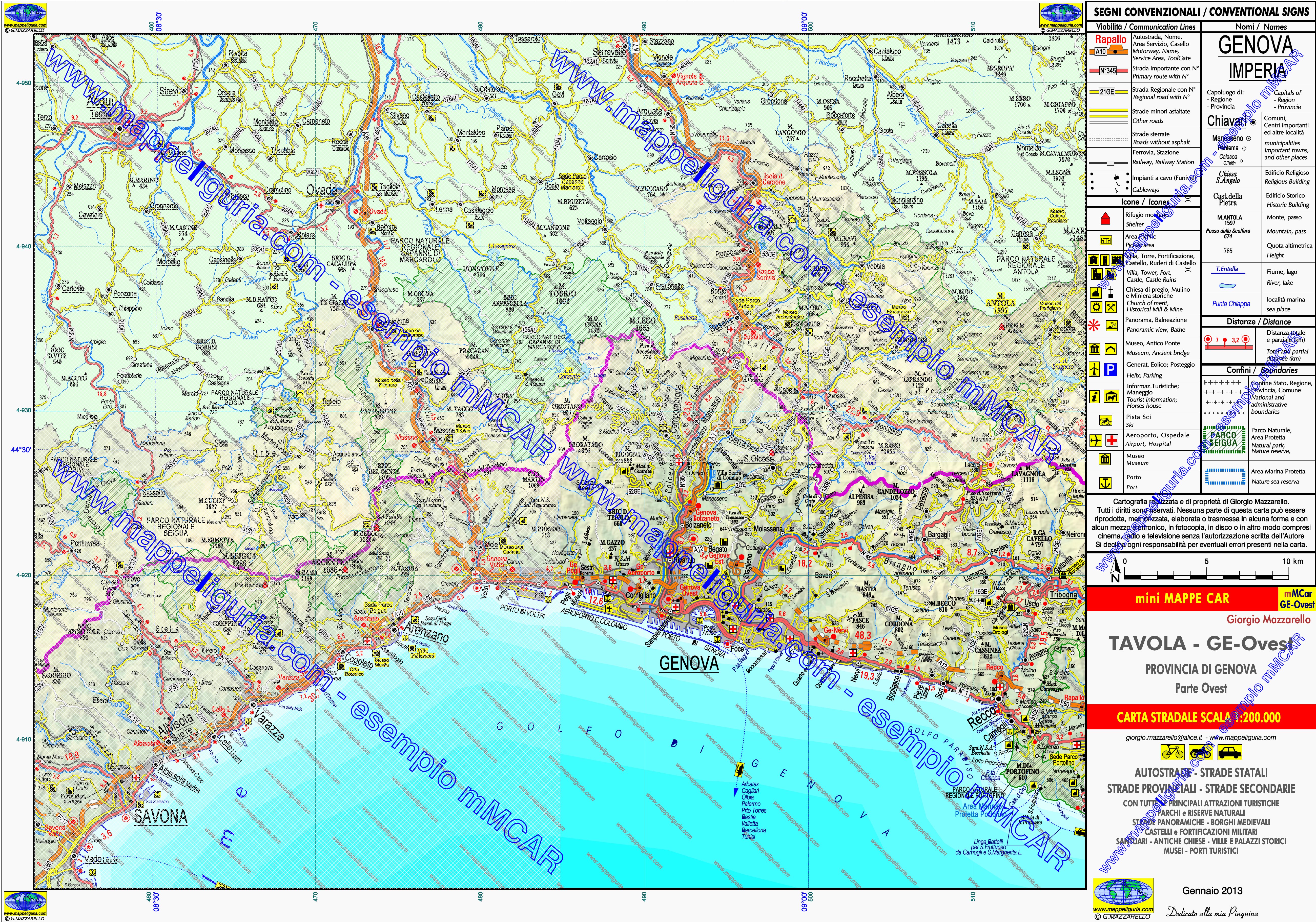
Task: Click the Railway station line symbol sample
Action: pyautogui.click(x=1108, y=164)
